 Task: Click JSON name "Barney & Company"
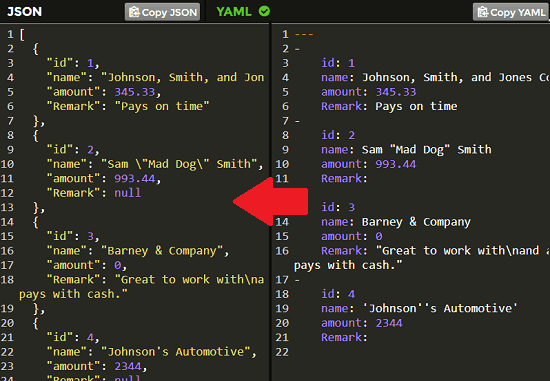(x=162, y=251)
